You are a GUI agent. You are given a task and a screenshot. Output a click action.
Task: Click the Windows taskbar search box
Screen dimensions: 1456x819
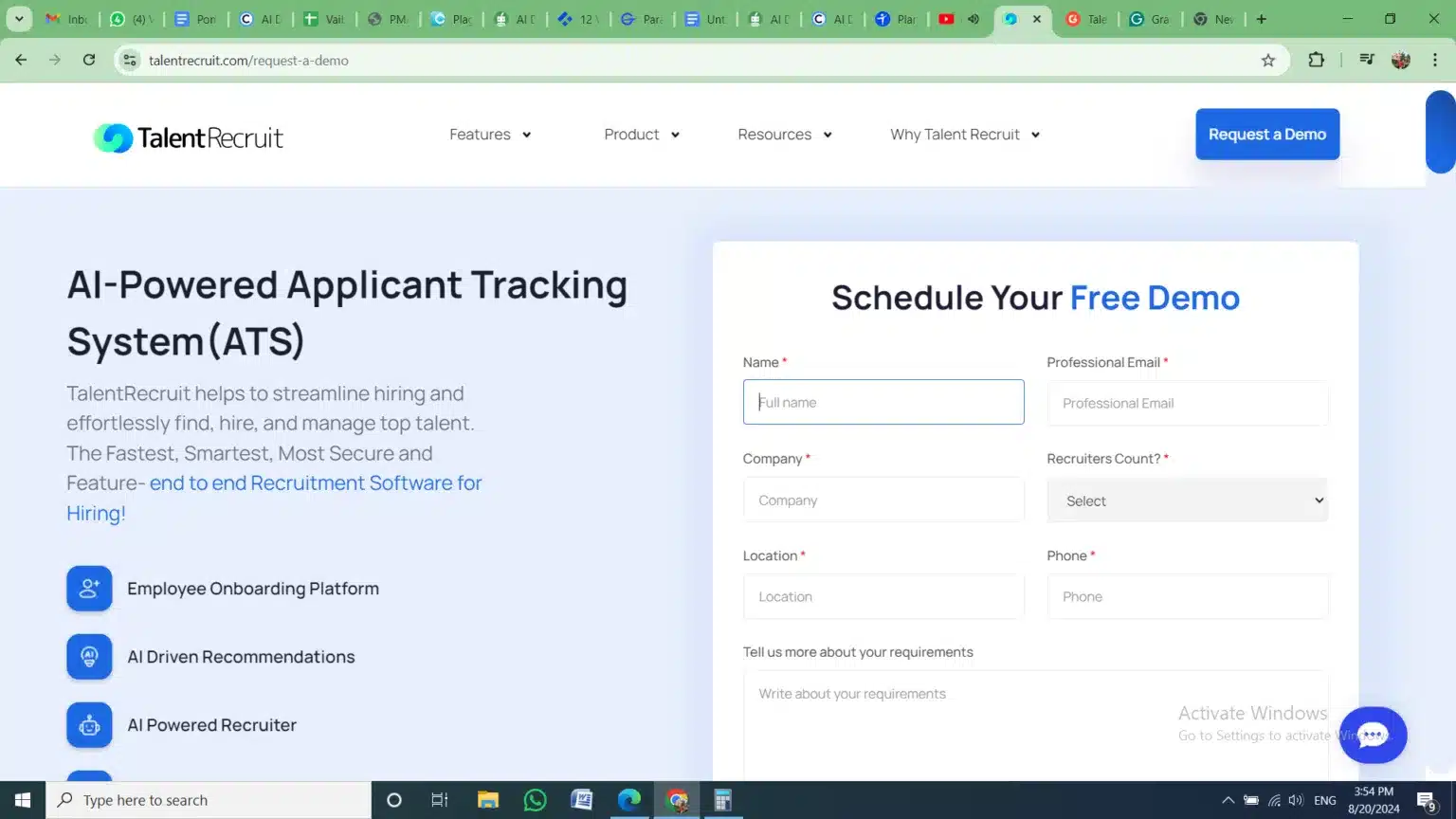209,800
